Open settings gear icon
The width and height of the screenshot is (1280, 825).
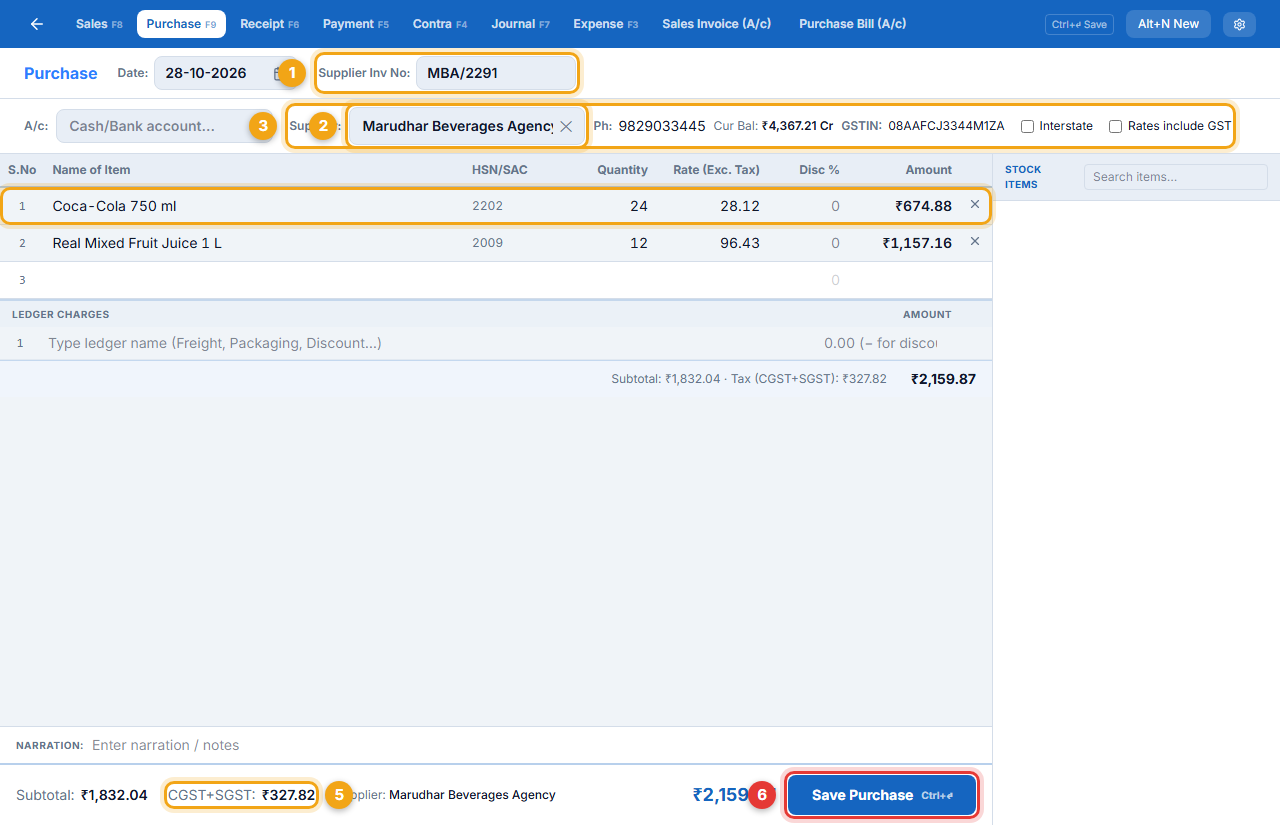tap(1239, 24)
